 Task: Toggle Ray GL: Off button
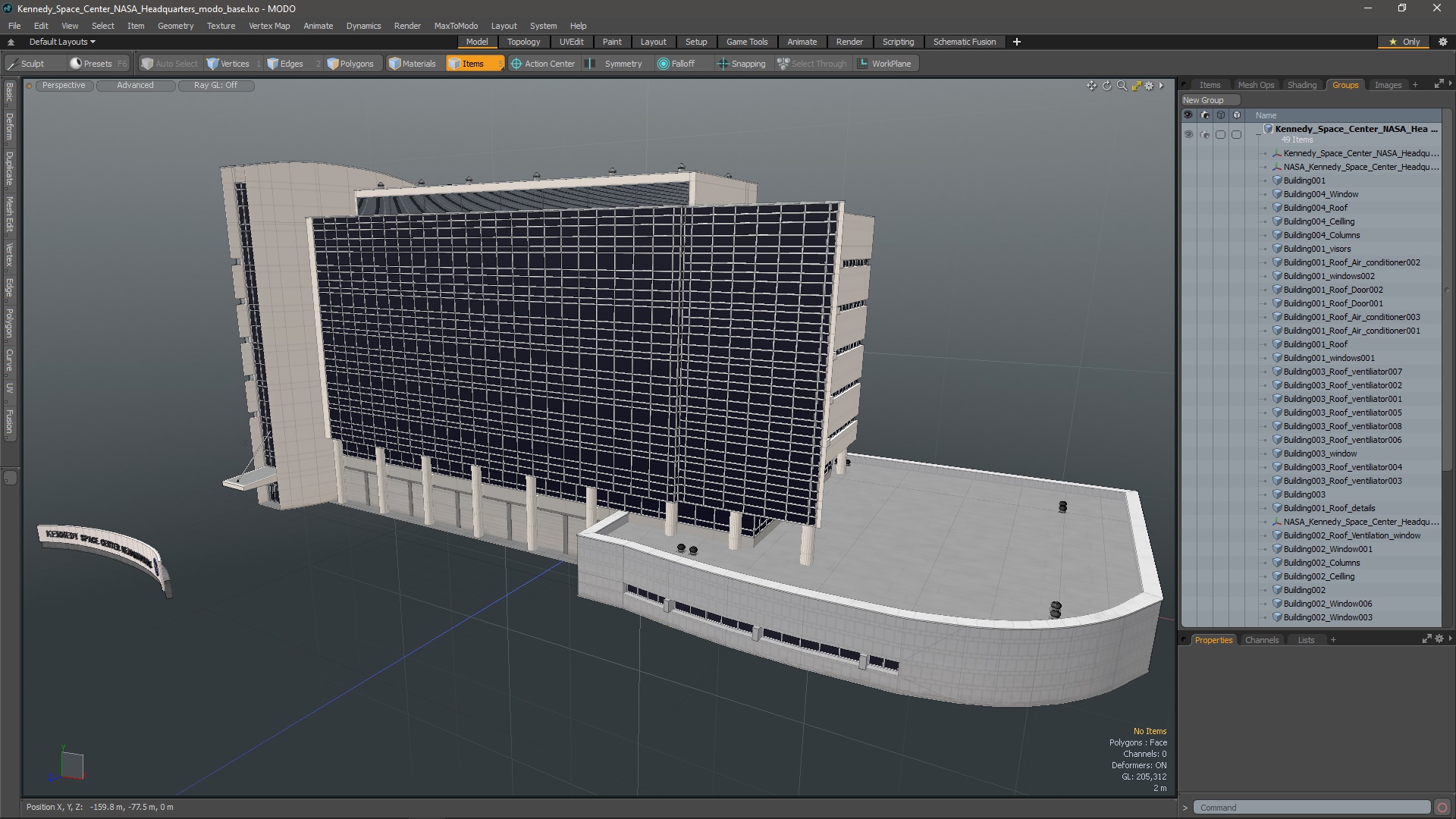tap(215, 86)
